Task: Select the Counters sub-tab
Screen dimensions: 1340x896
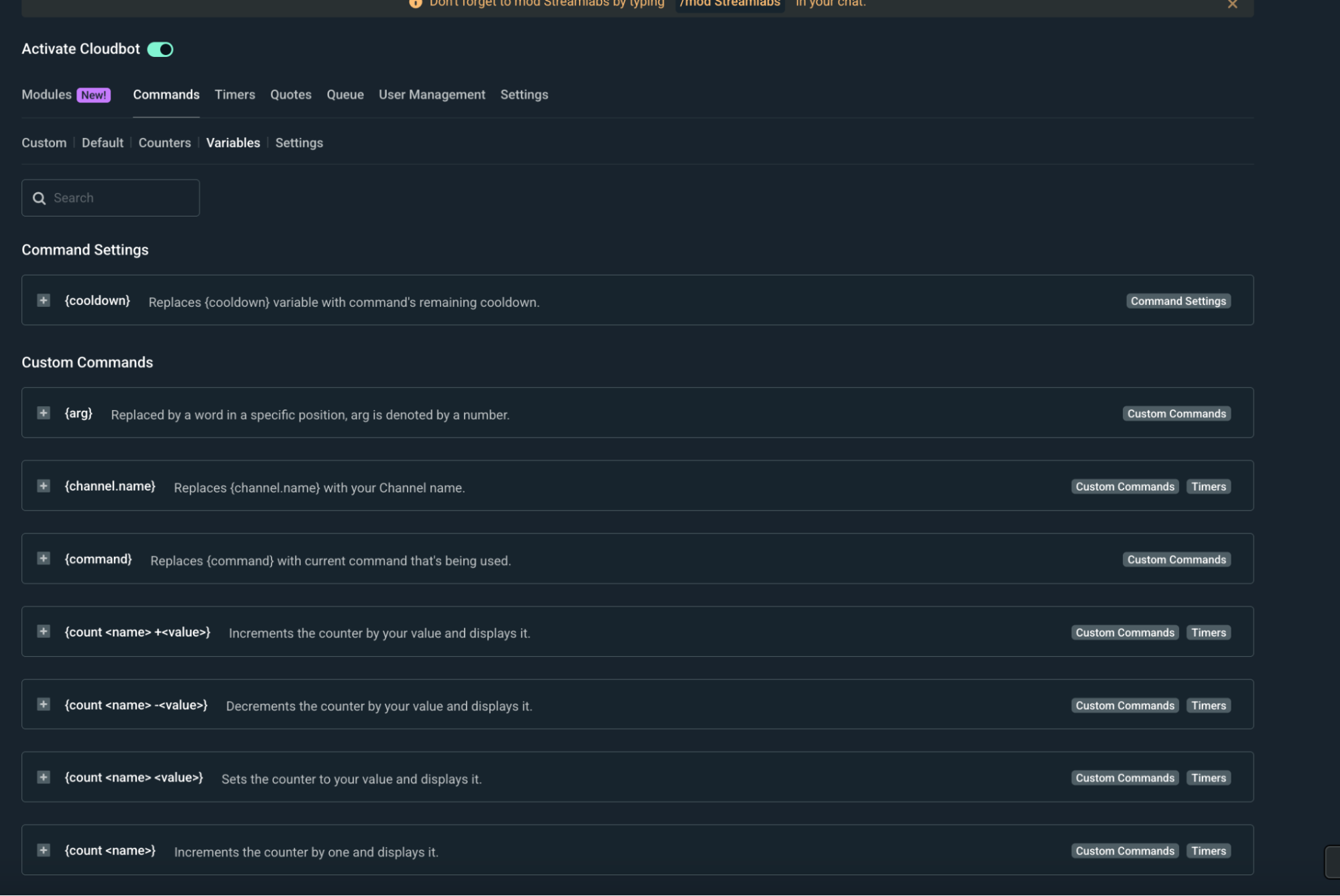Action: click(x=164, y=142)
